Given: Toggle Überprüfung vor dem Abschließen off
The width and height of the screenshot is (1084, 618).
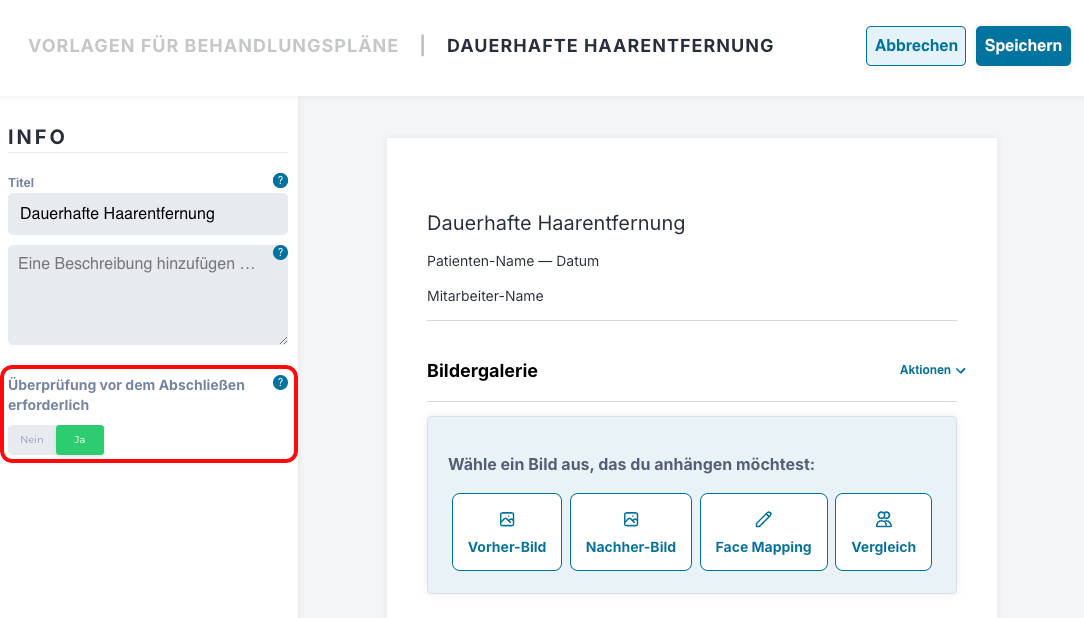Looking at the screenshot, I should [x=31, y=440].
